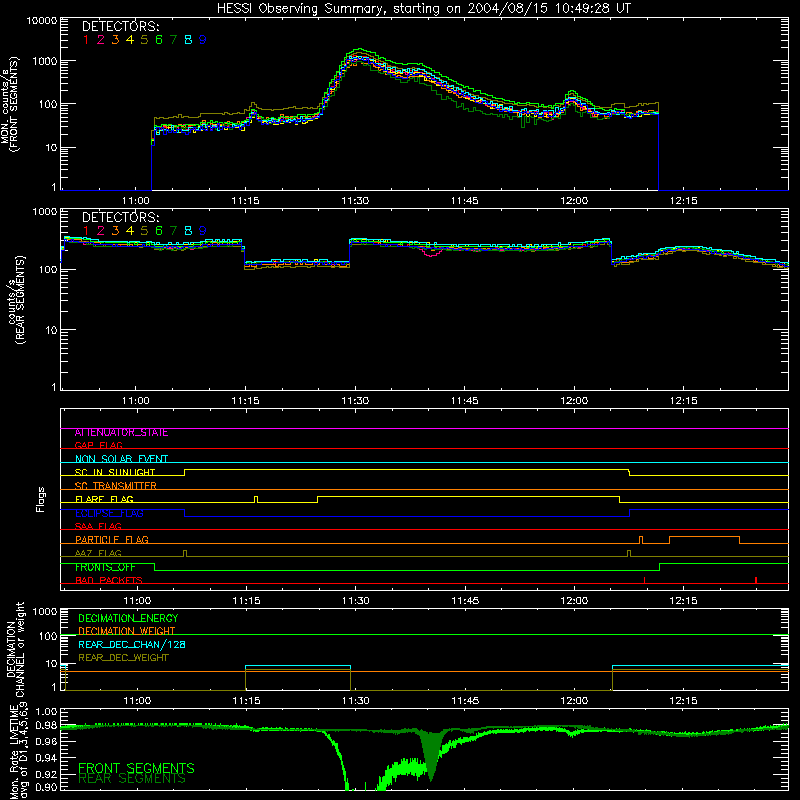
Task: Click the 12:00 tick of decimation plot
Action: click(x=574, y=701)
